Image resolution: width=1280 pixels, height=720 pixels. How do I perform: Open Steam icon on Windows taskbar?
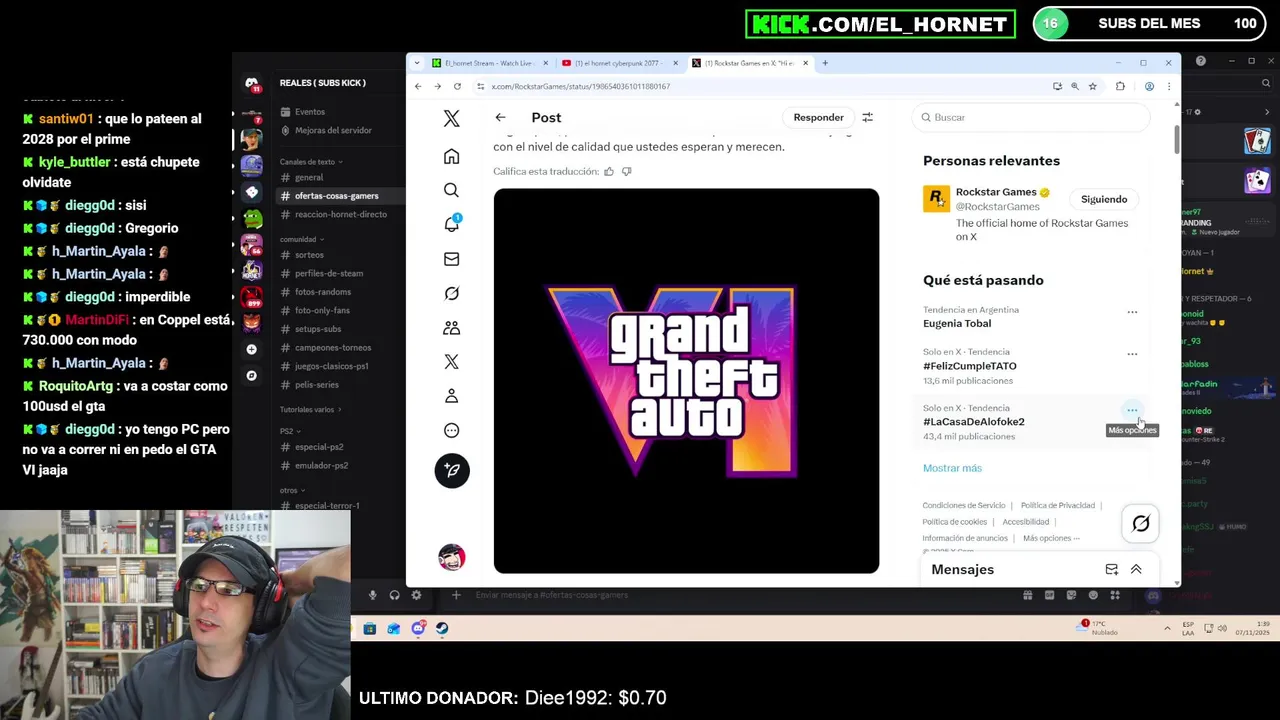pos(442,628)
